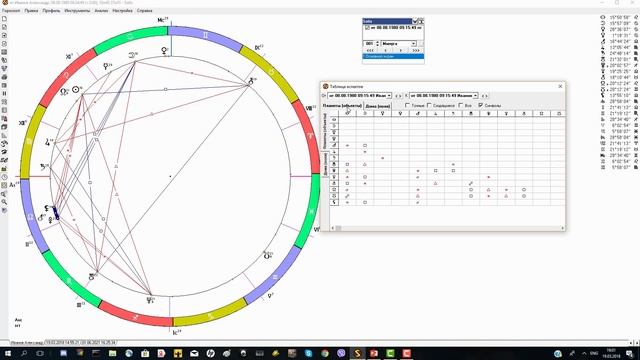Viewport: 640px width, 360px height.
Task: Click the >>> fast forward button in date window
Action: [416, 50]
